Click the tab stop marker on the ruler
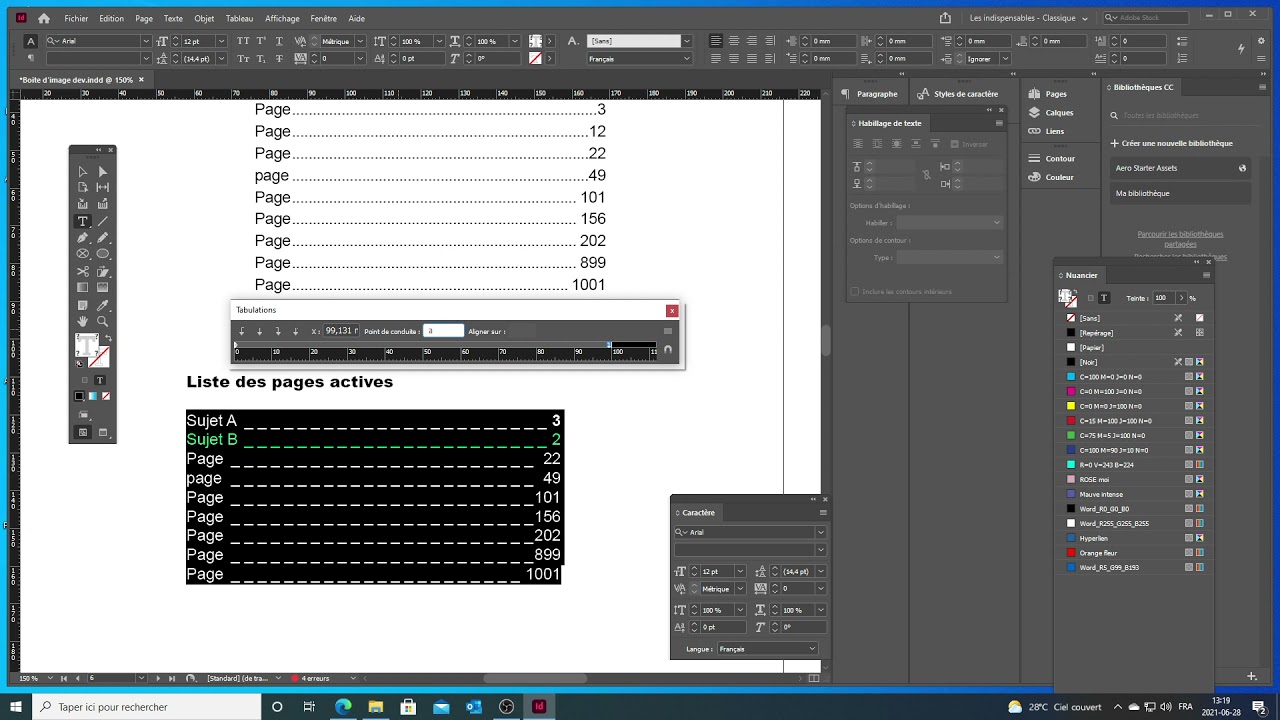This screenshot has height=720, width=1280. [609, 344]
